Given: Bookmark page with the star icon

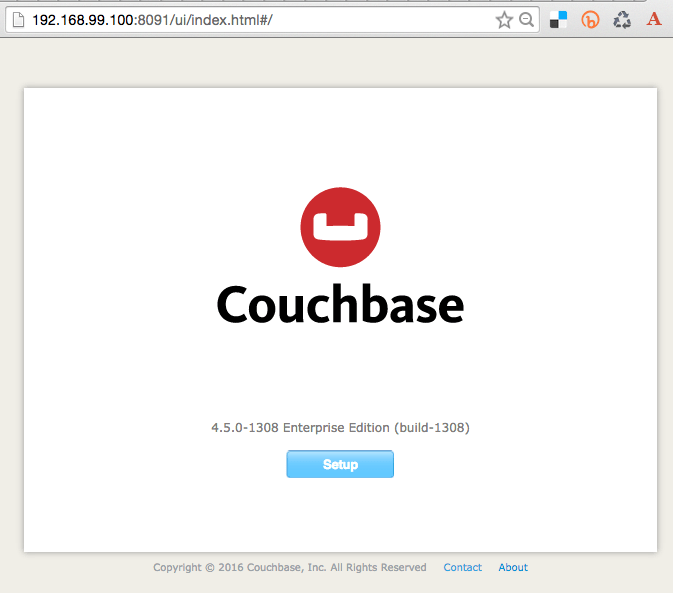Looking at the screenshot, I should (x=504, y=20).
